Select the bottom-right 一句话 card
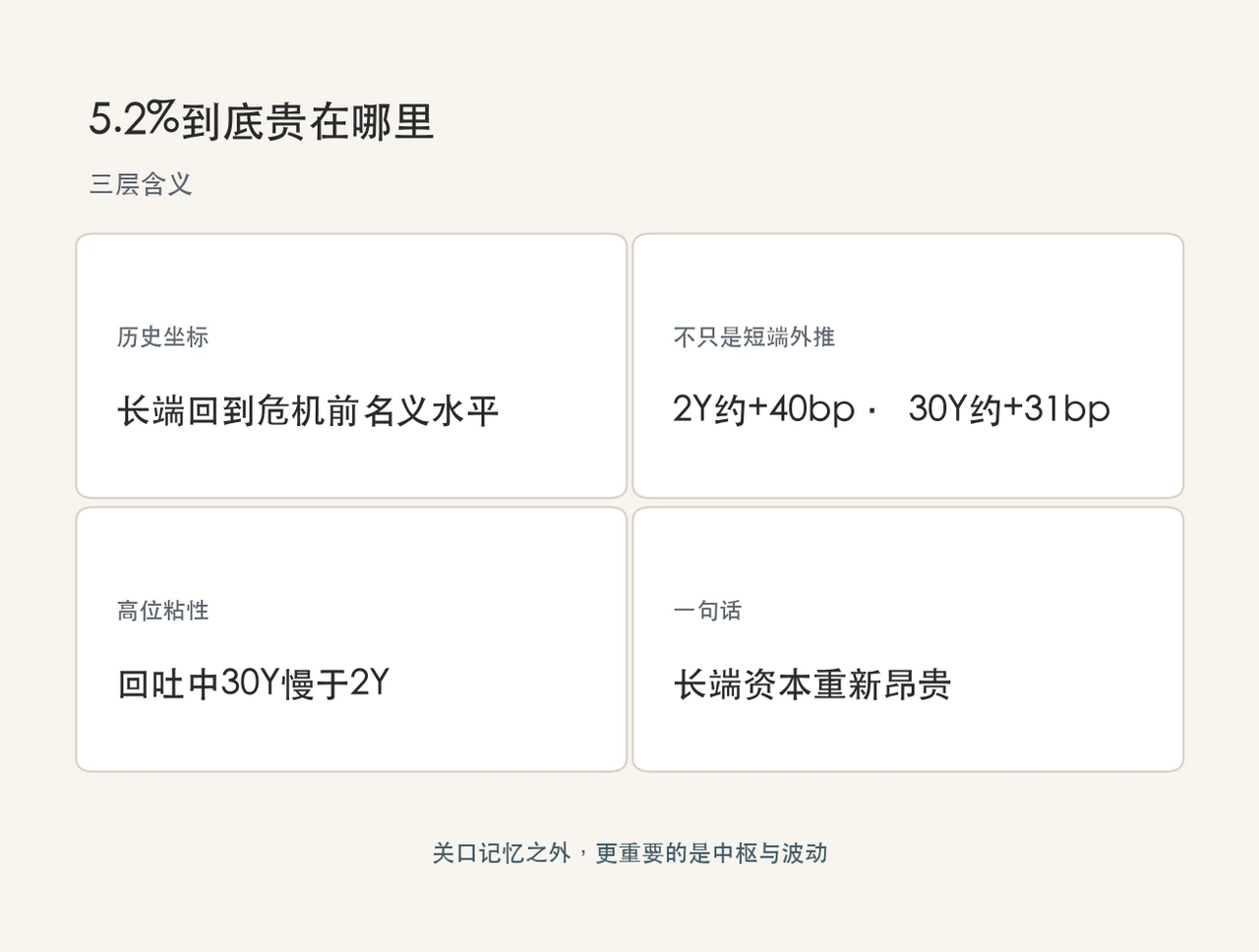1259x952 pixels. (908, 639)
